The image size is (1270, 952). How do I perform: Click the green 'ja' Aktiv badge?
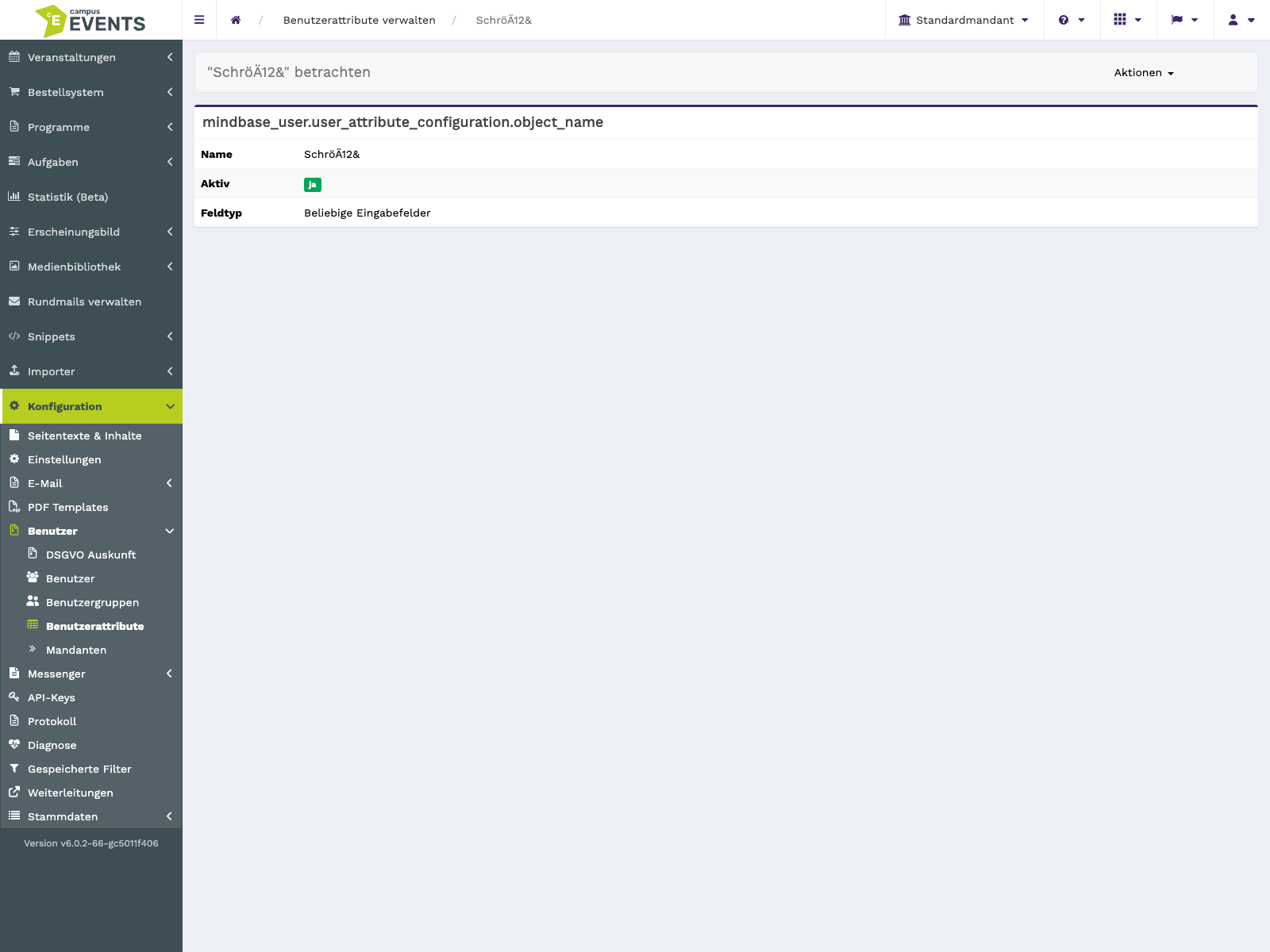coord(313,185)
